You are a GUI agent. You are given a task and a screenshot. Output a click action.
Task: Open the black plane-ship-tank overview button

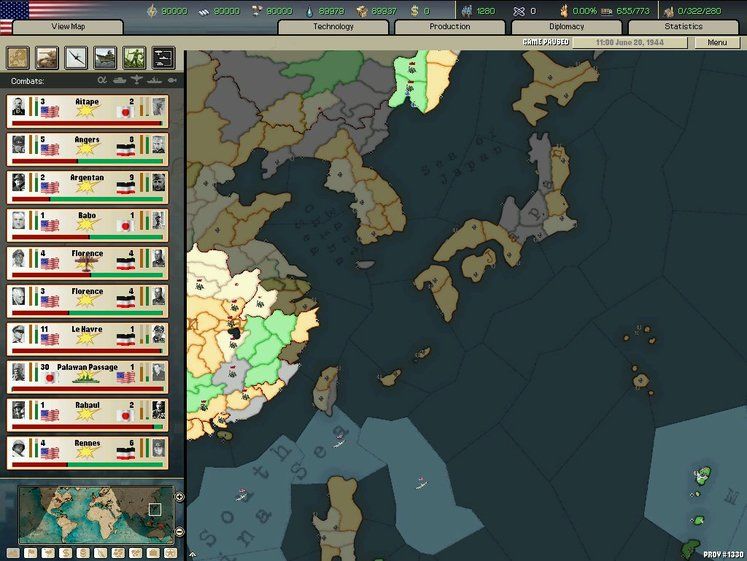(163, 58)
